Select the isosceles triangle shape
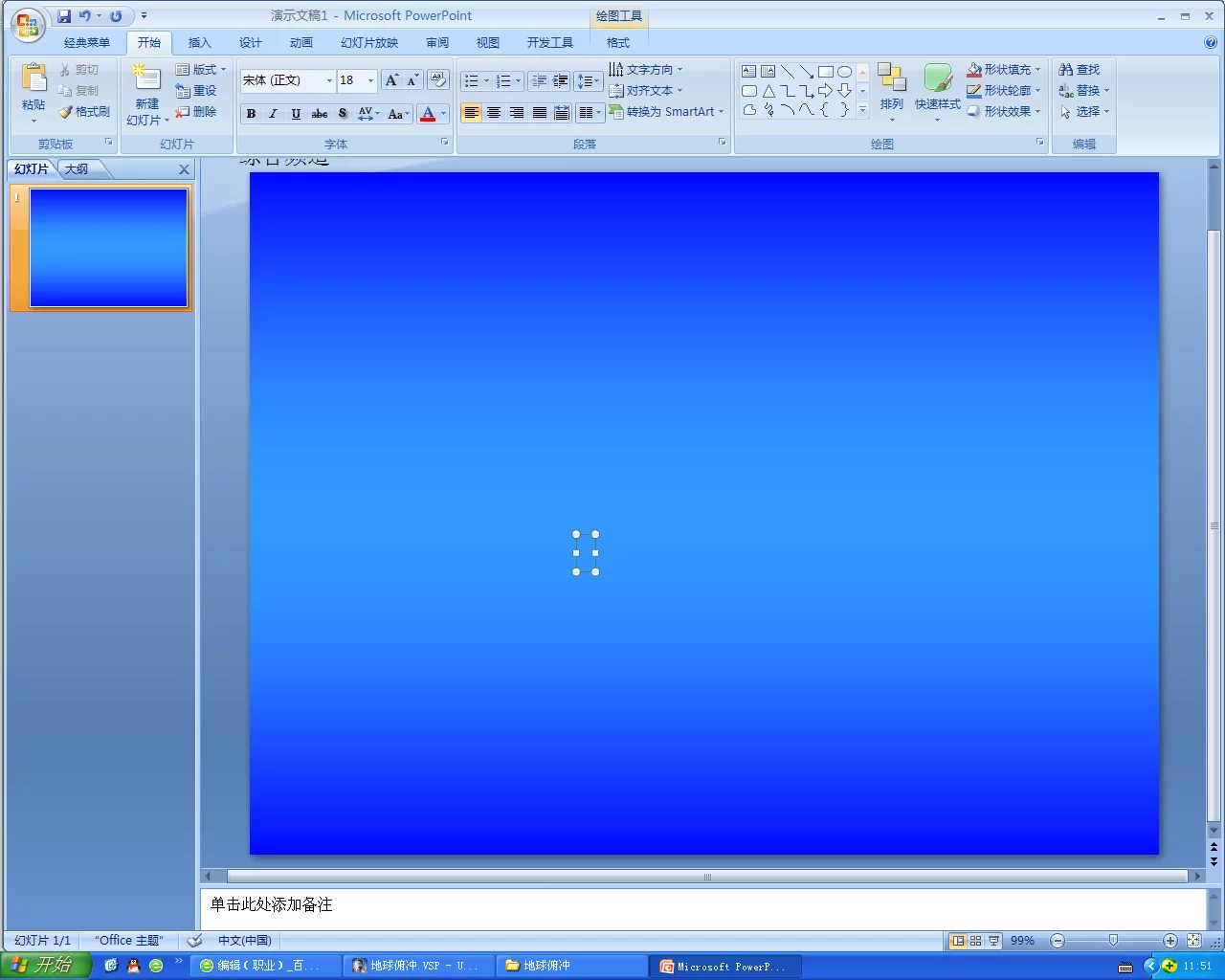Viewport: 1225px width, 980px height. point(768,91)
